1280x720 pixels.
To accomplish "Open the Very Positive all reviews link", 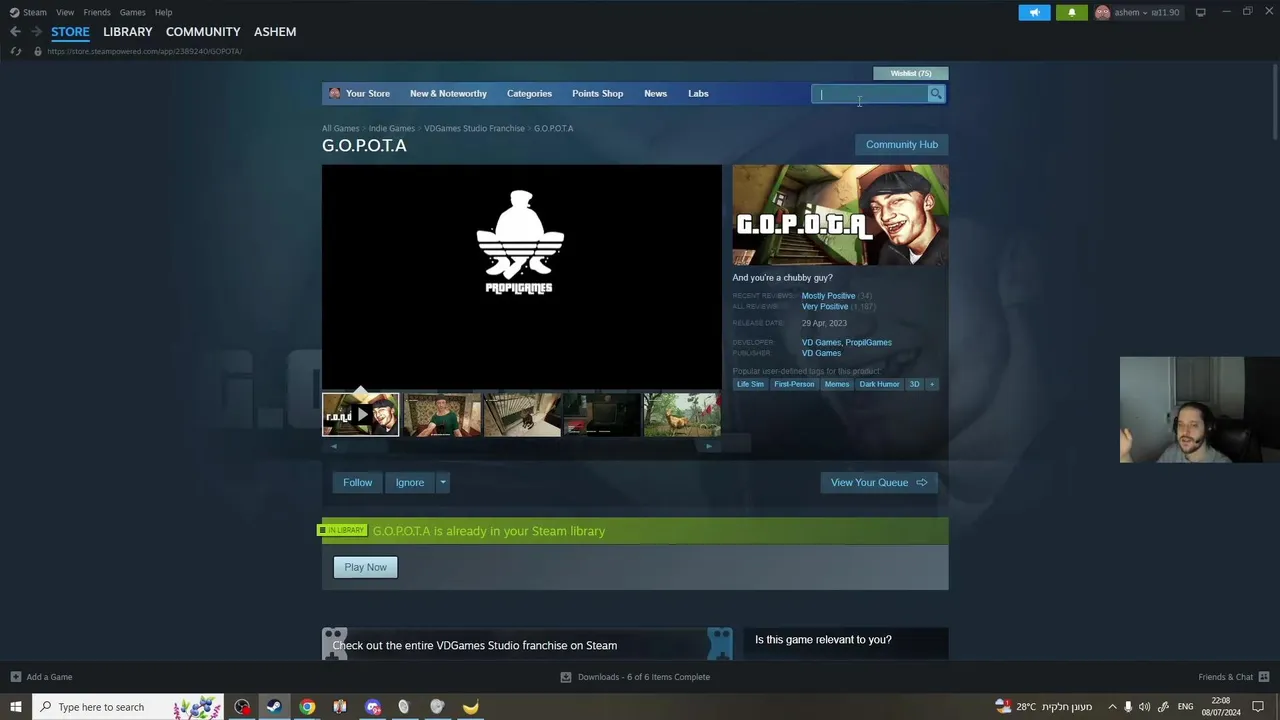I will pos(825,306).
